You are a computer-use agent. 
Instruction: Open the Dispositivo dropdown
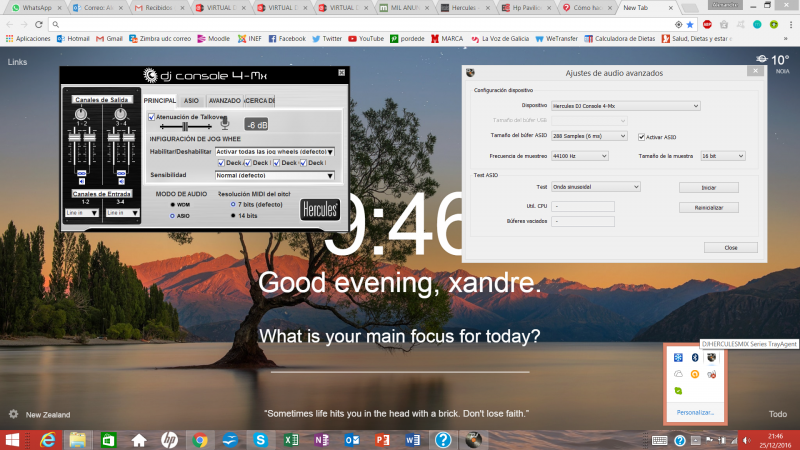(x=626, y=106)
